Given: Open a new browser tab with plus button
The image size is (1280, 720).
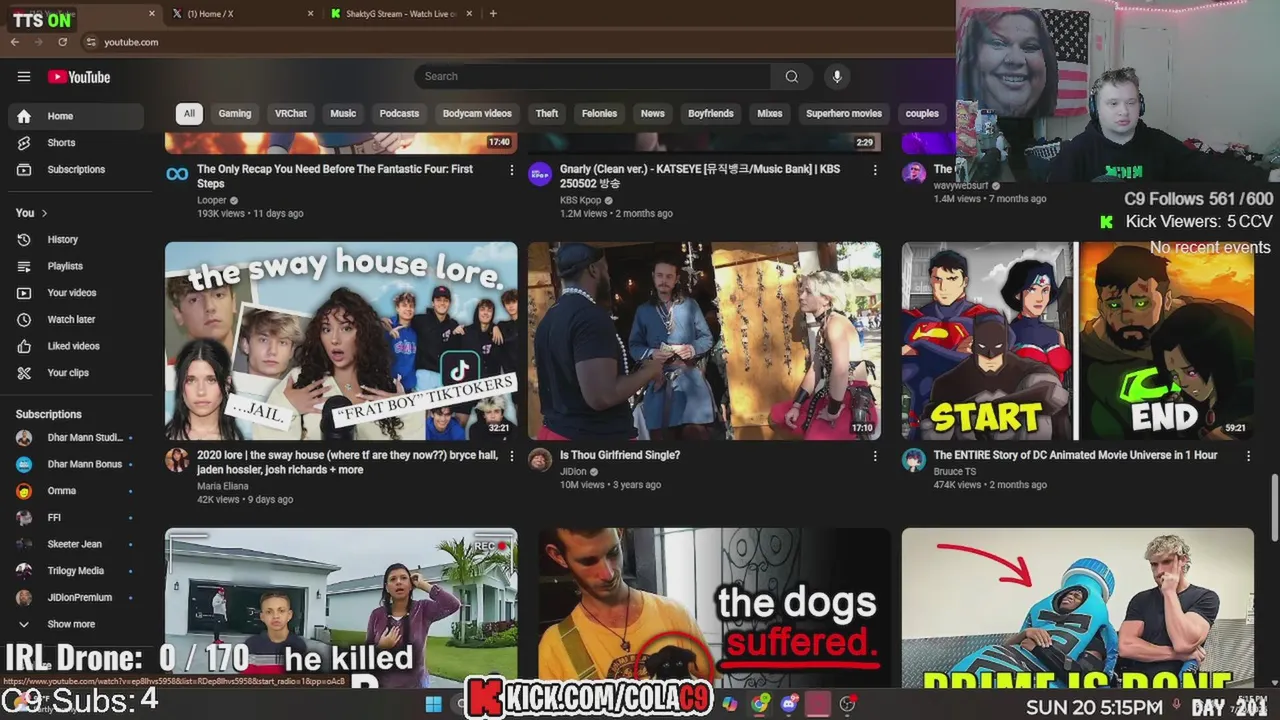Looking at the screenshot, I should 493,13.
